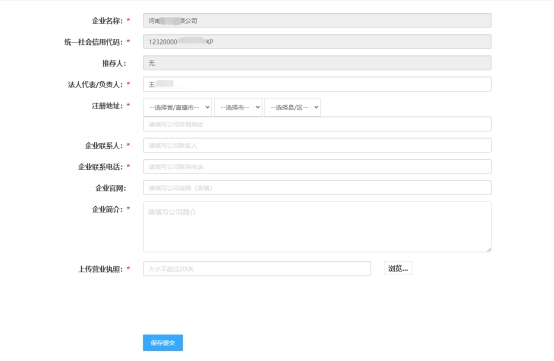Image resolution: width=554 pixels, height=361 pixels.
Task: Expand the 选择市 city dropdown
Action: (x=238, y=107)
